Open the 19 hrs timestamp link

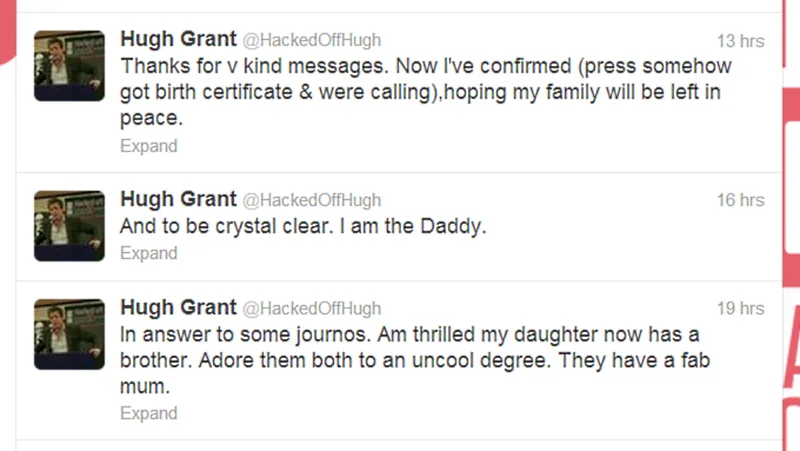click(x=740, y=307)
